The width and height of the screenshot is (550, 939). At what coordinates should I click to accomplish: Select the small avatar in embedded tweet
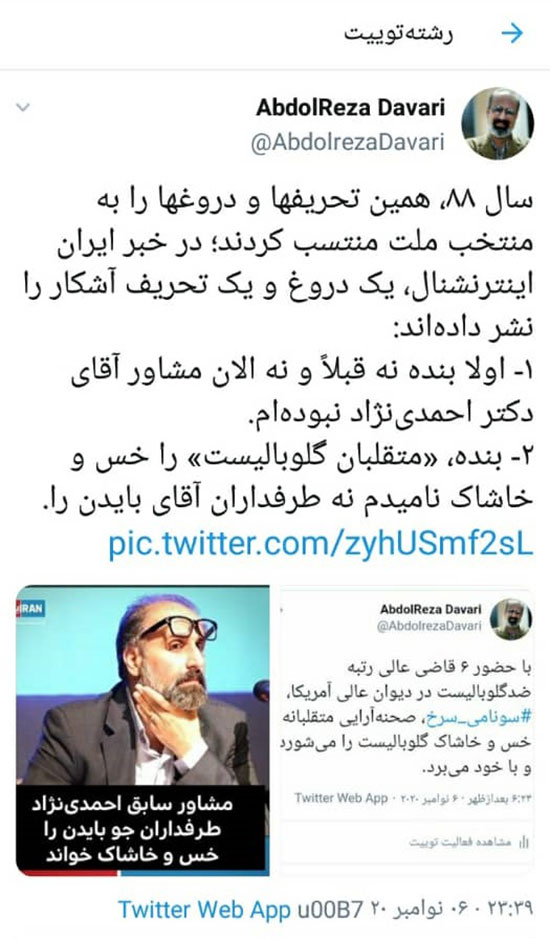coord(510,619)
